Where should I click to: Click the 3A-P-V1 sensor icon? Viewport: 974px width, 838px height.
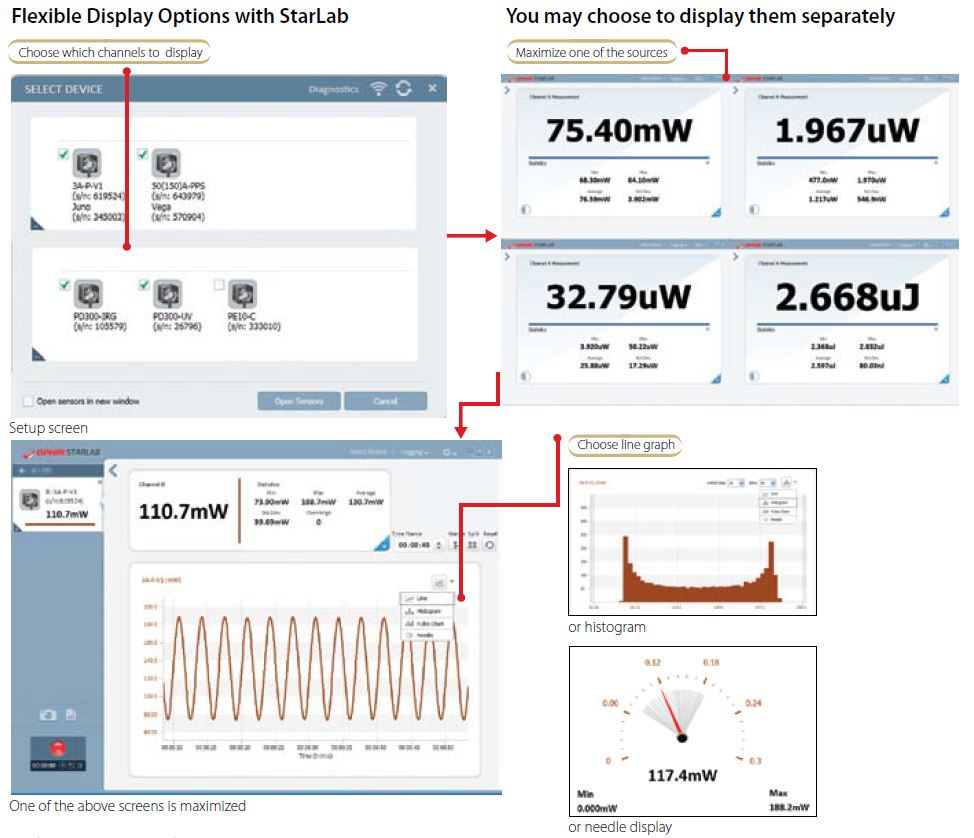88,164
